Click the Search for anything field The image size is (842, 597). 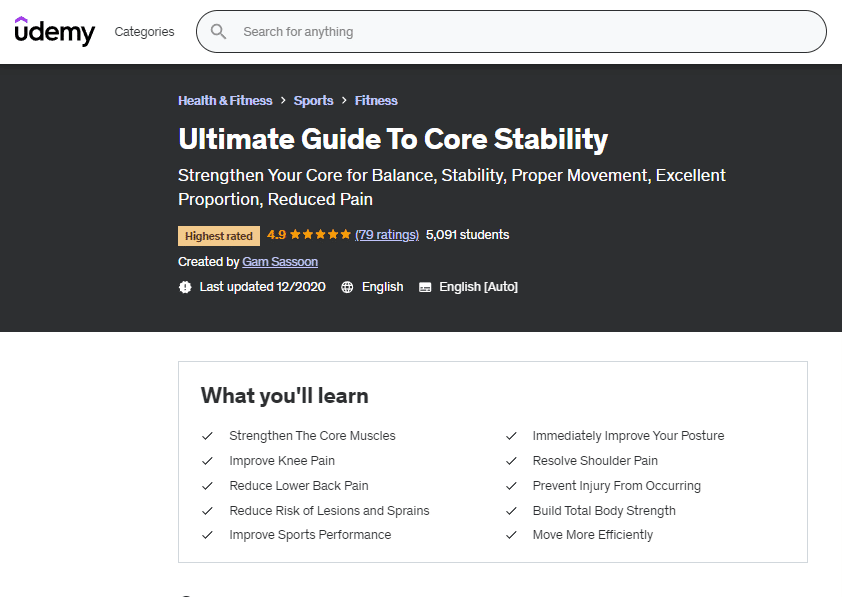[x=520, y=32]
